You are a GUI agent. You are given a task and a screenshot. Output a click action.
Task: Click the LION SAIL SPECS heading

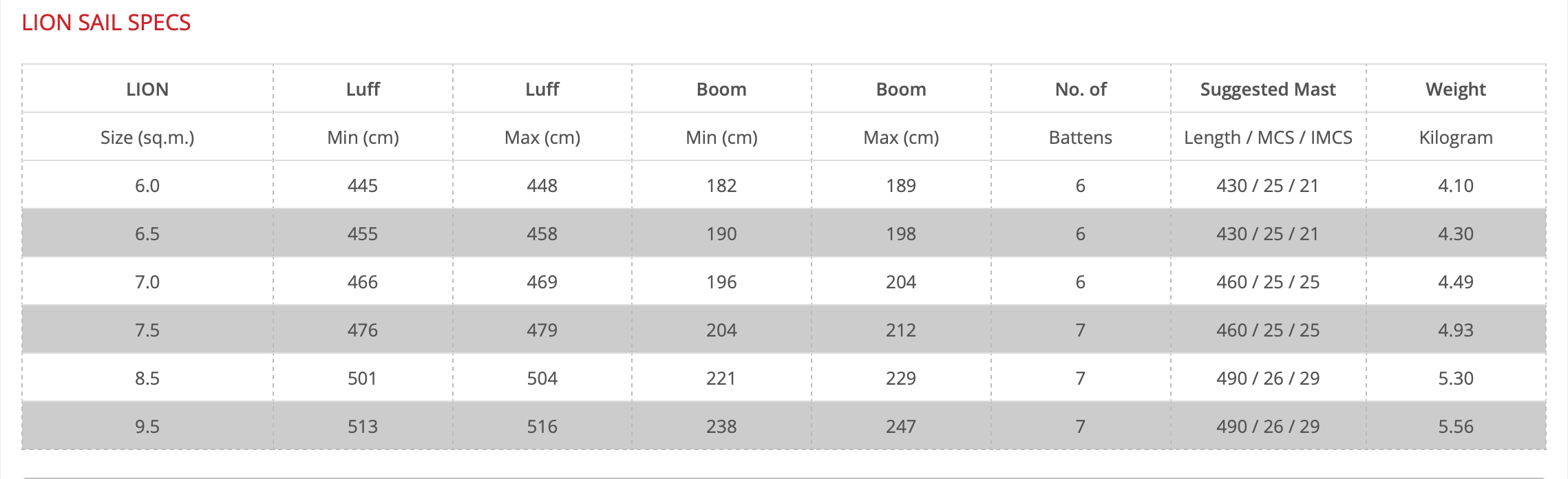point(106,23)
